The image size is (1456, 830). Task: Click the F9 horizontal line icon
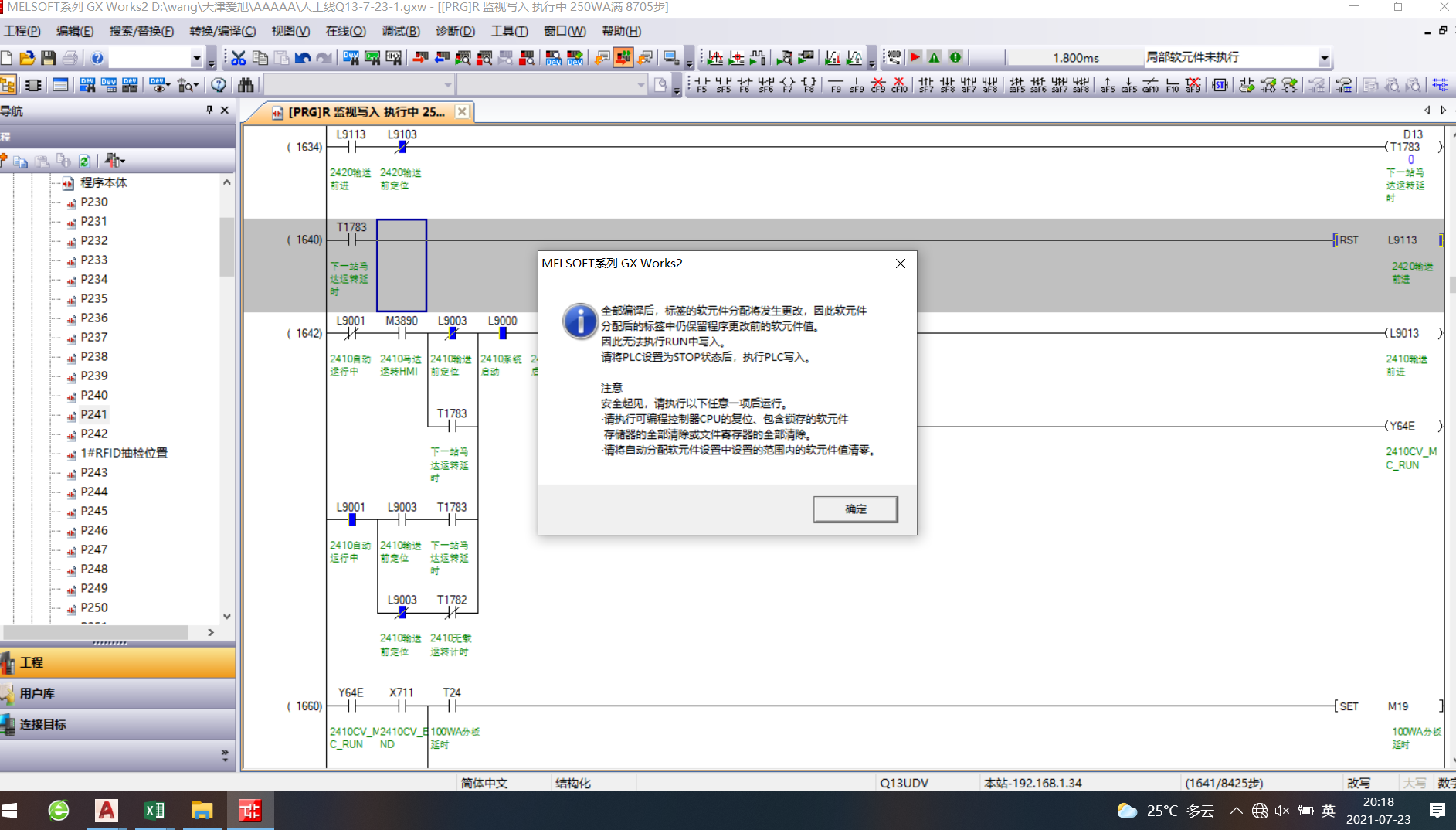[836, 85]
